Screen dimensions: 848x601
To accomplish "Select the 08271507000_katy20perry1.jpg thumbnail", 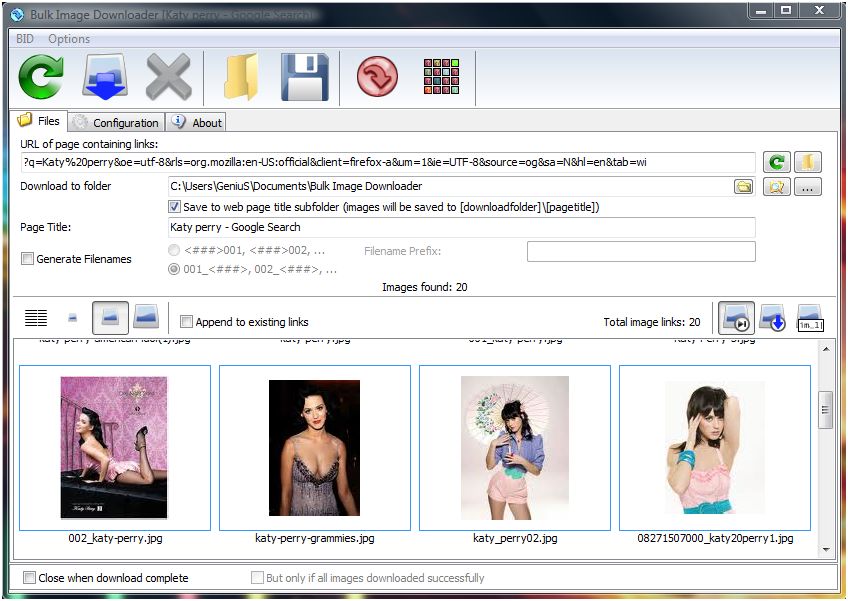I will coord(715,448).
